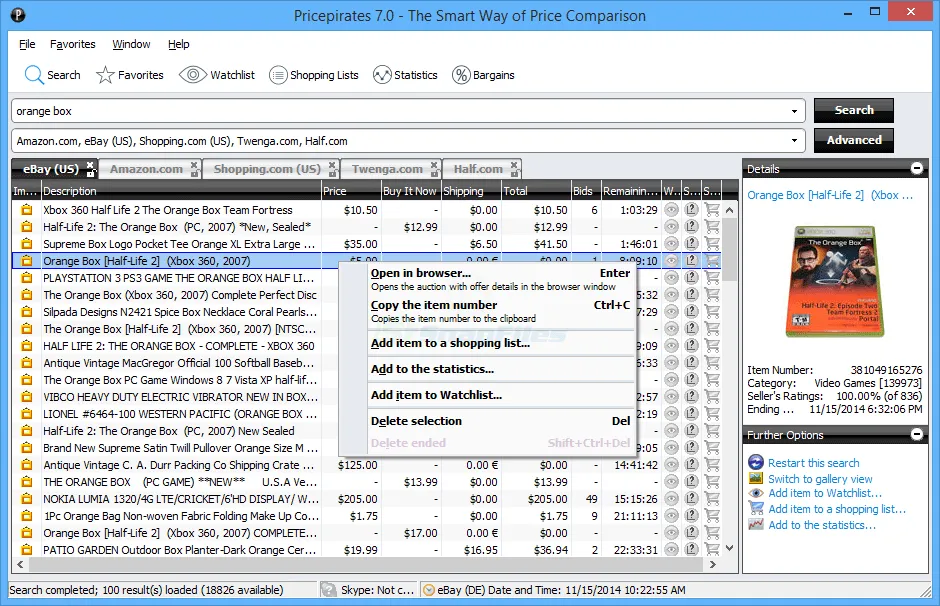
Task: Toggle the lock on the eBay (US) tab
Action: click(x=90, y=173)
